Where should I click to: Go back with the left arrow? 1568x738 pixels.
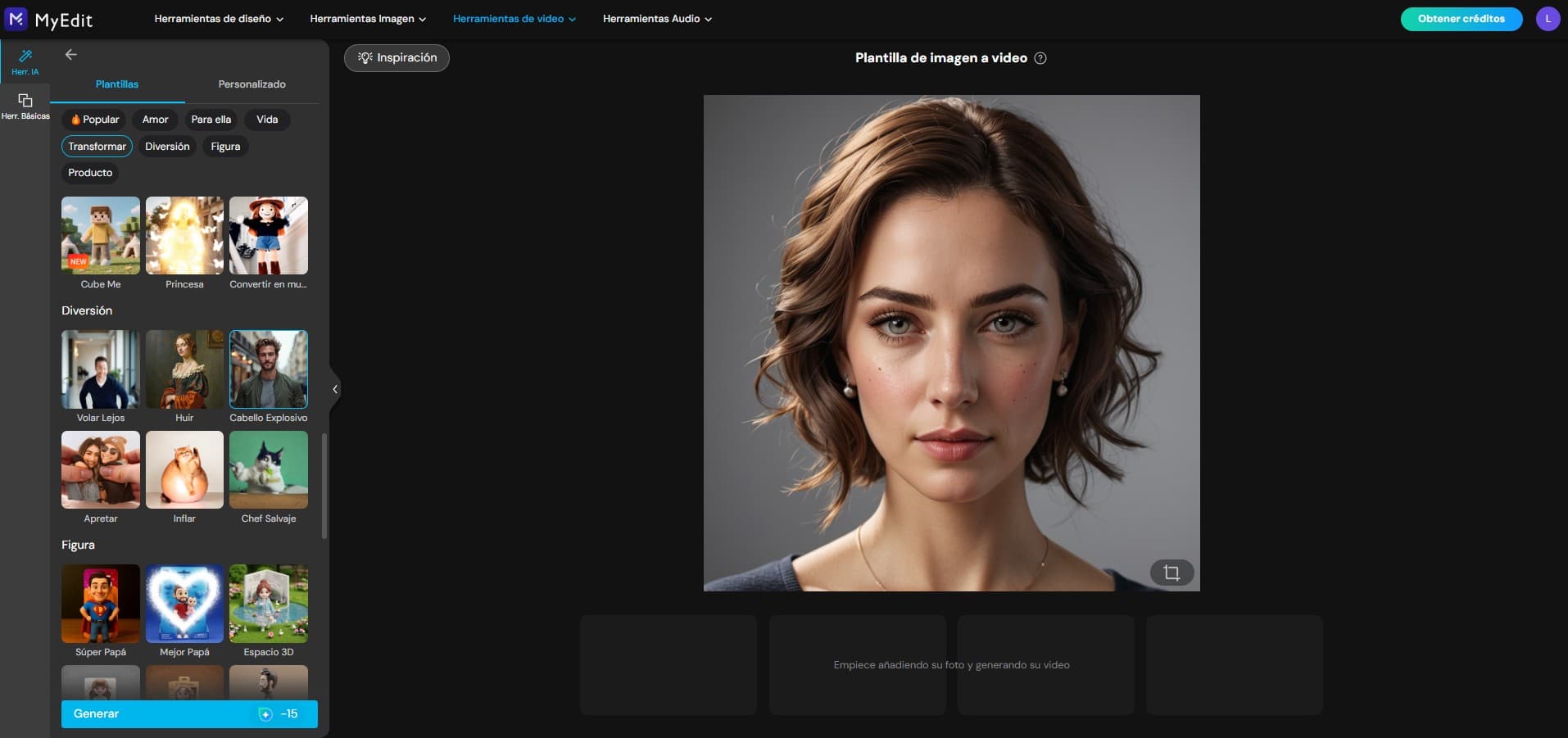(x=71, y=55)
